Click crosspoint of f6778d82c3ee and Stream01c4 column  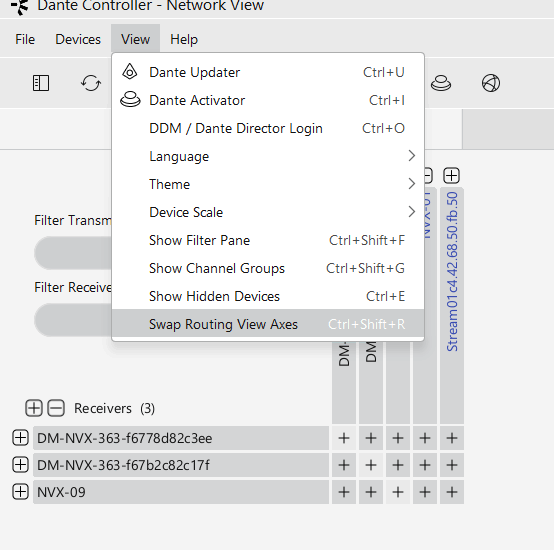452,438
